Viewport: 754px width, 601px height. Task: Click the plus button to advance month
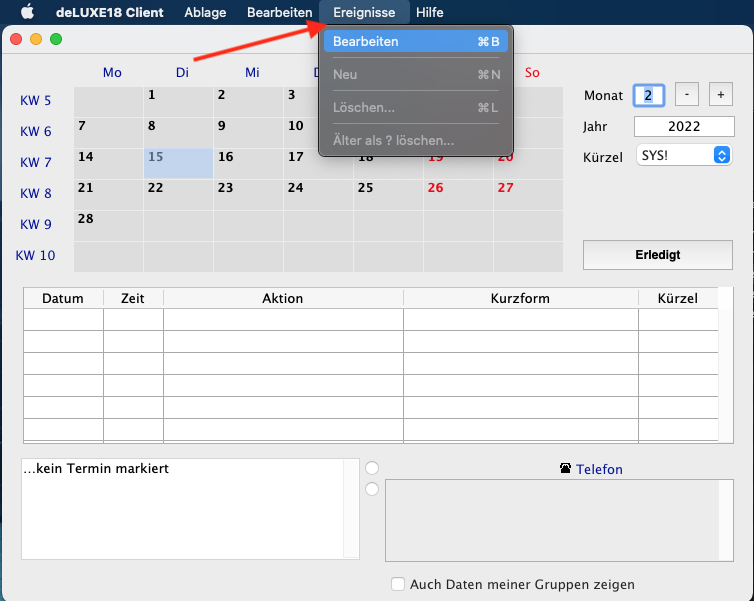(x=720, y=94)
